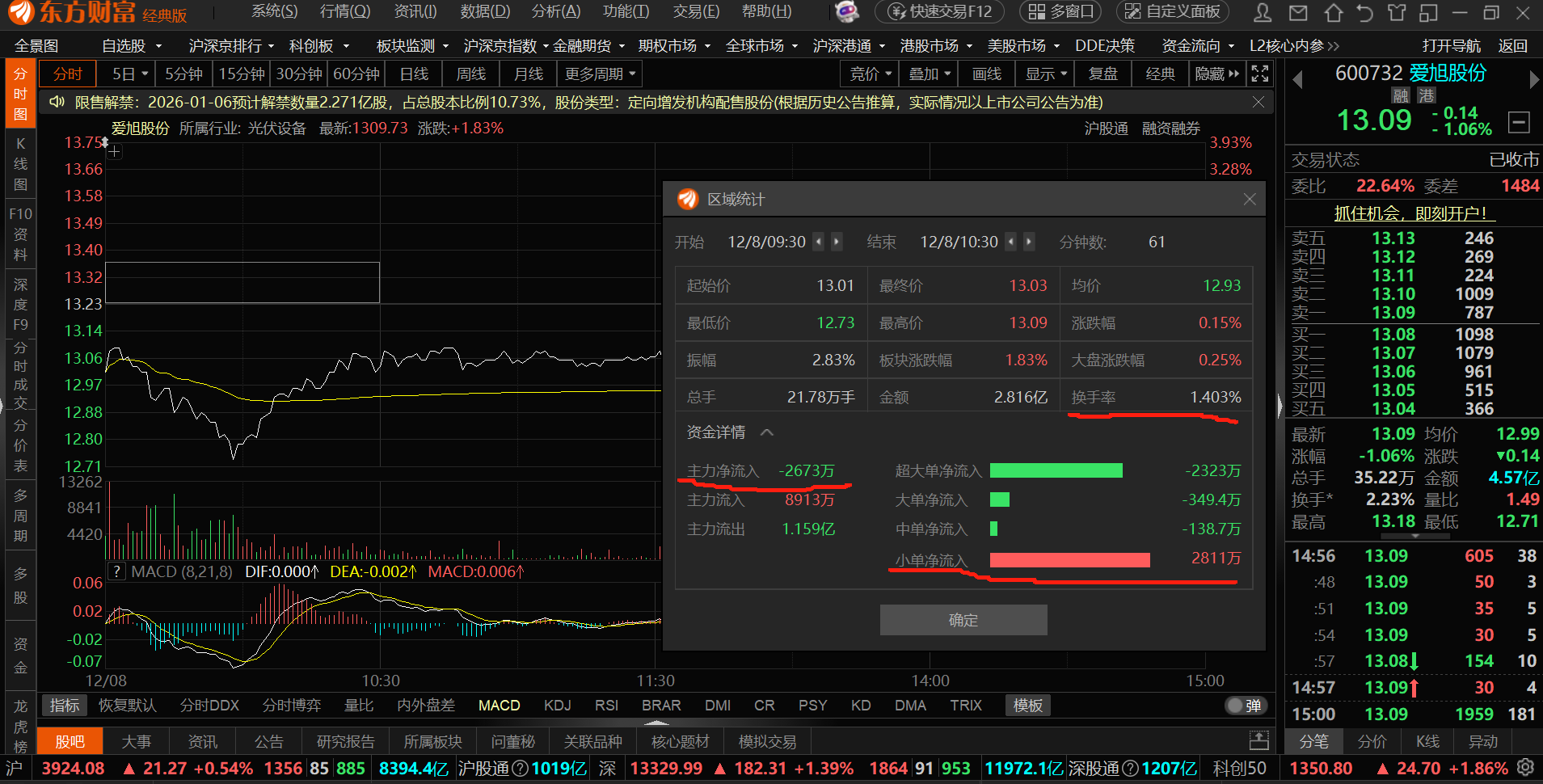
Task: Open the skin theme shirt icon
Action: click(1396, 12)
